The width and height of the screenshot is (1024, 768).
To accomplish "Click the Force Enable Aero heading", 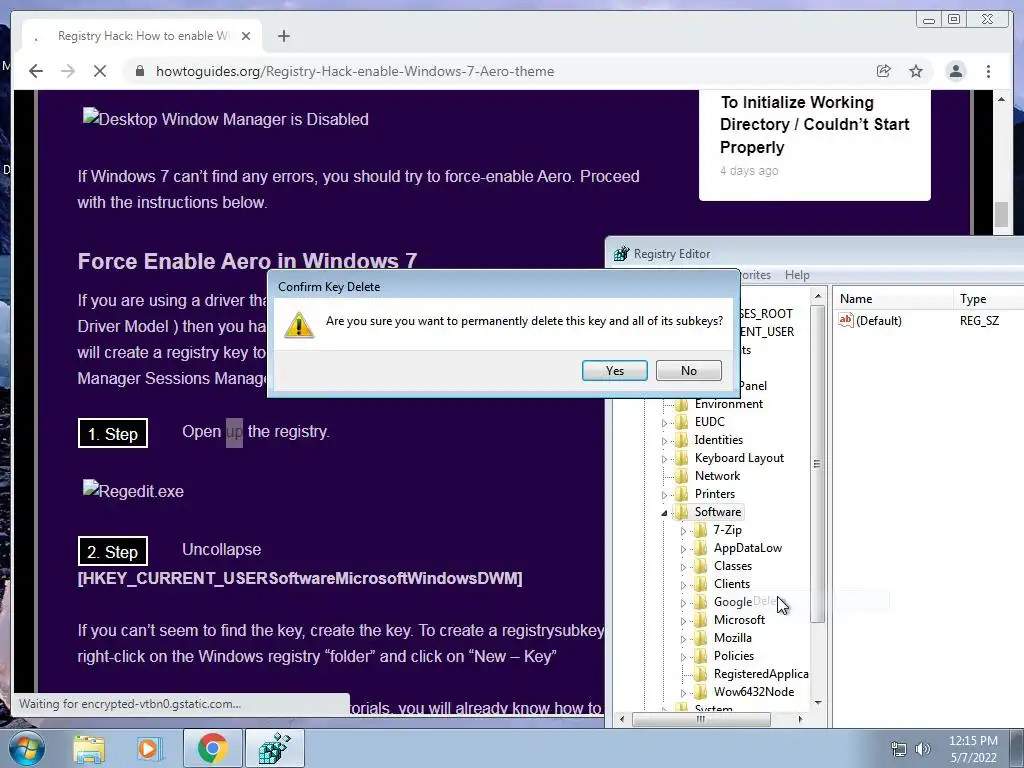I will click(247, 261).
